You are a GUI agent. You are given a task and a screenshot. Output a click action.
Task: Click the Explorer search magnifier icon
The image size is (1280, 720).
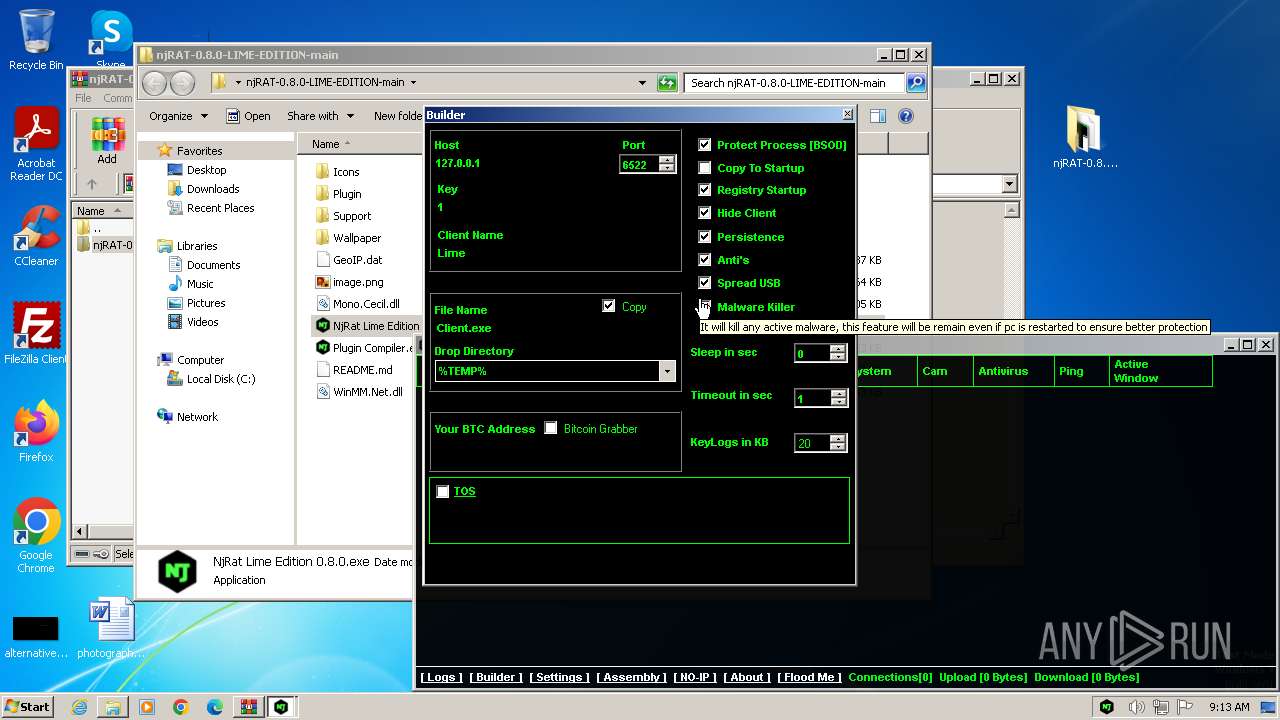915,83
